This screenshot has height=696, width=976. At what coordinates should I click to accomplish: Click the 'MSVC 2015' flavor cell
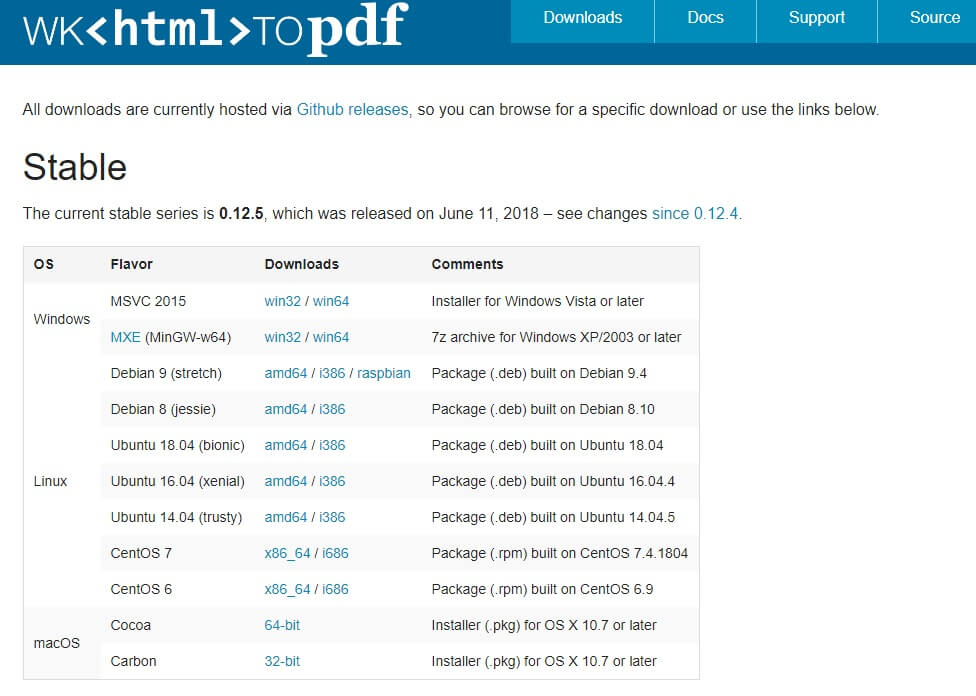[148, 301]
